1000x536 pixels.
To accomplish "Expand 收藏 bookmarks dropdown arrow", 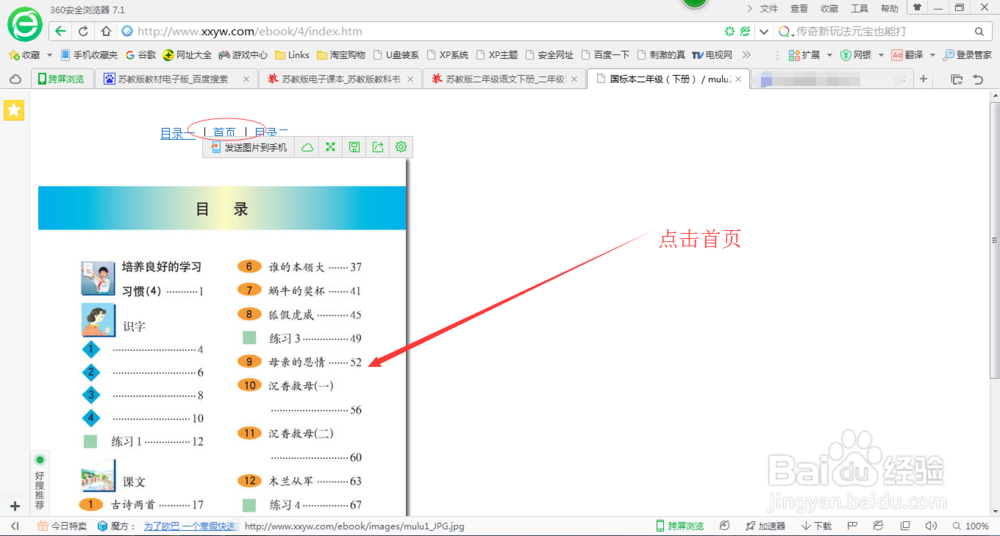I will 49,56.
